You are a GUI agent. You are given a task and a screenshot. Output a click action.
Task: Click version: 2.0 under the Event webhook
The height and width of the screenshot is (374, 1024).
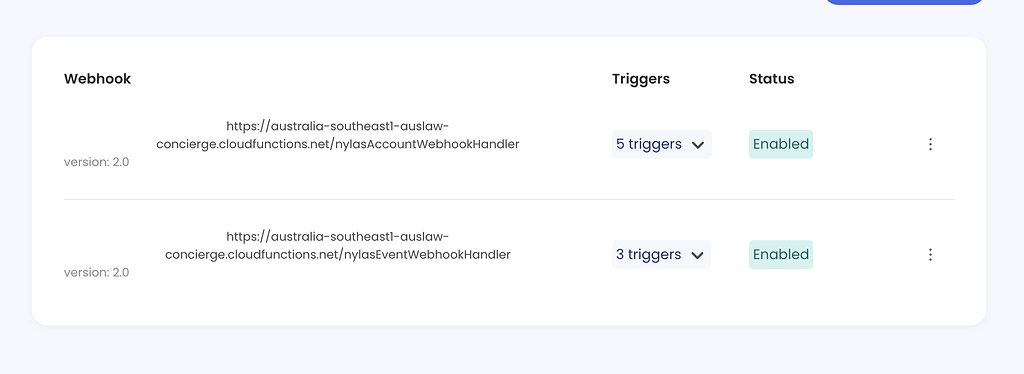(97, 272)
